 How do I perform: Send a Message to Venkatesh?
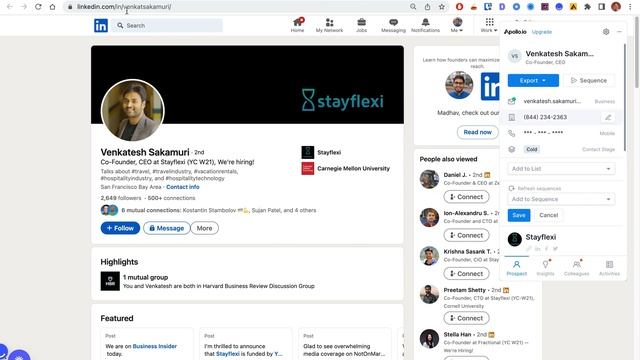[167, 228]
